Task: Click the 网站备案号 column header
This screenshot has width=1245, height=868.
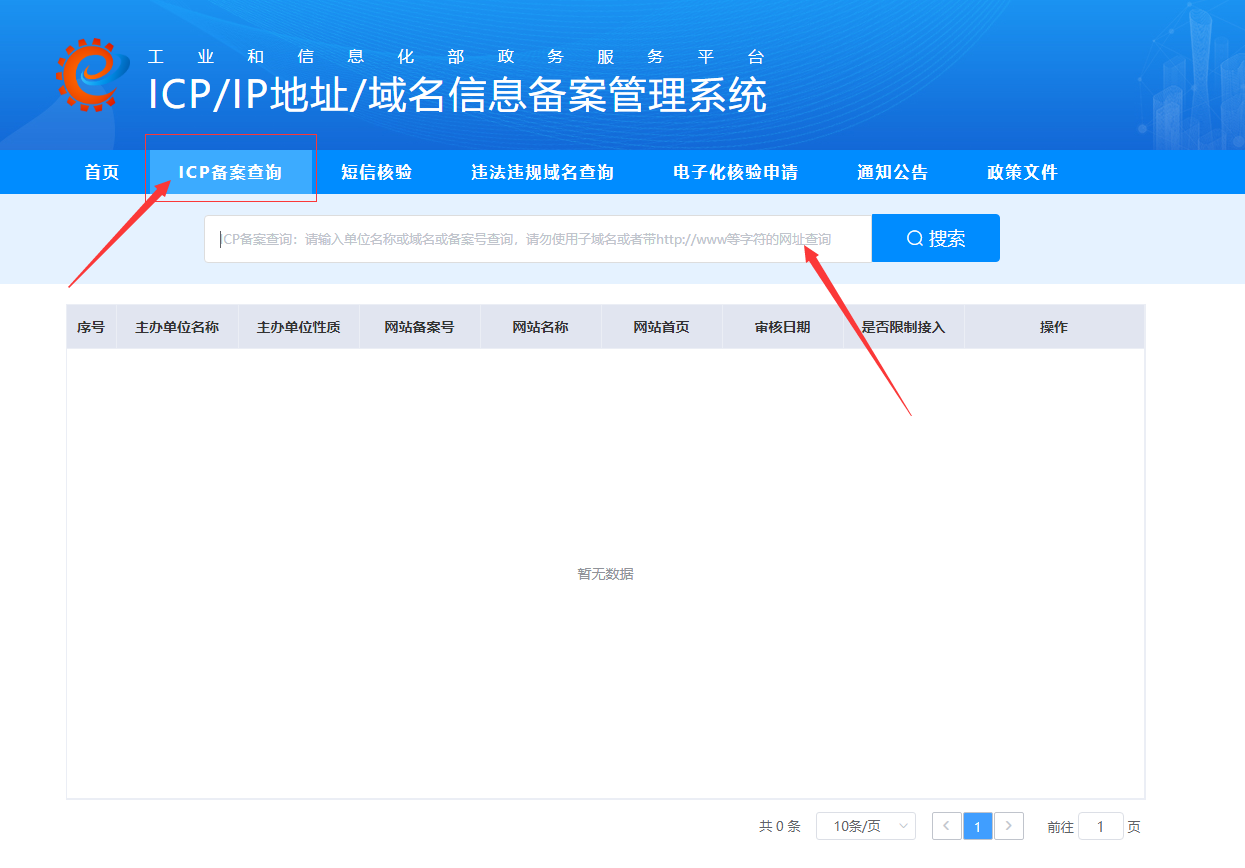Action: tap(419, 327)
